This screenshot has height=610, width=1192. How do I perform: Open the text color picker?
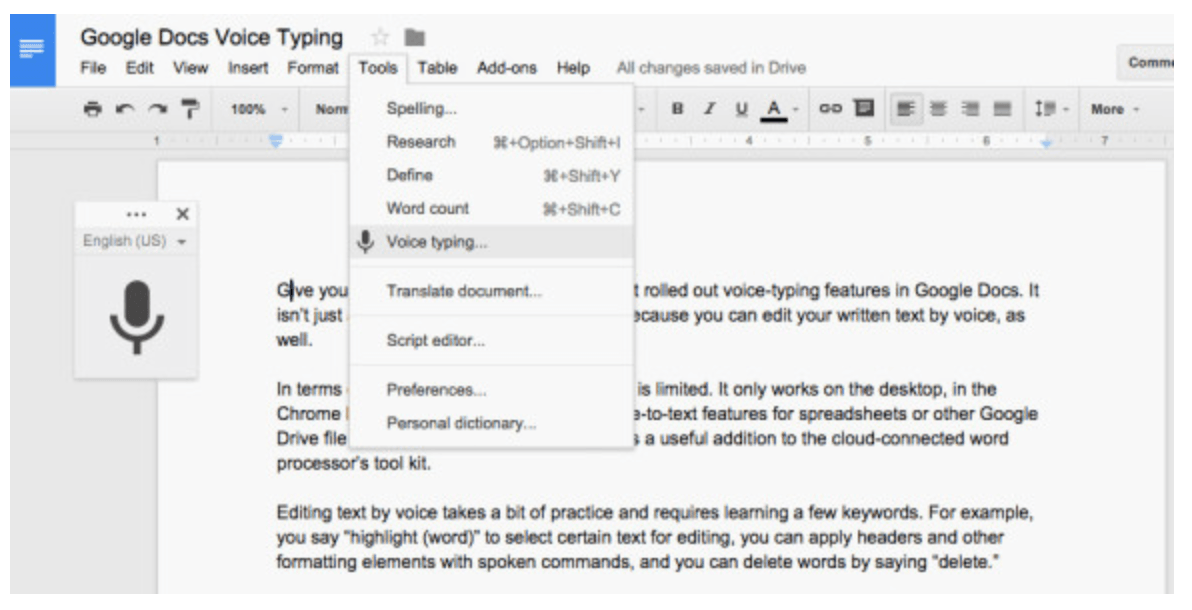click(779, 110)
